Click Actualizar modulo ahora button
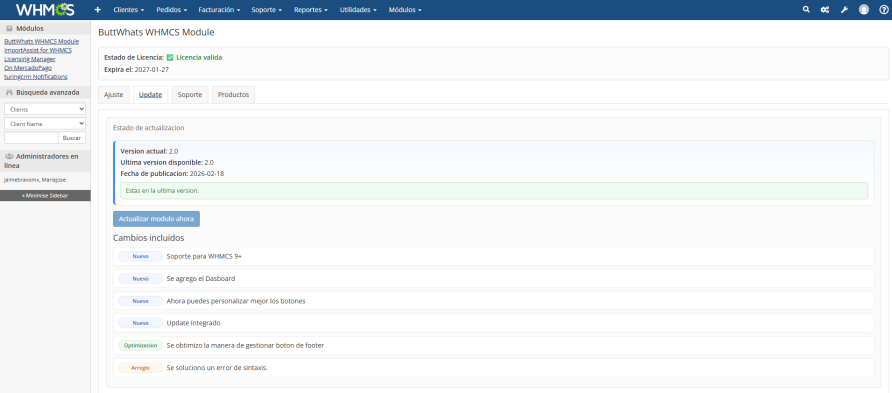This screenshot has width=892, height=393. pyautogui.click(x=156, y=219)
